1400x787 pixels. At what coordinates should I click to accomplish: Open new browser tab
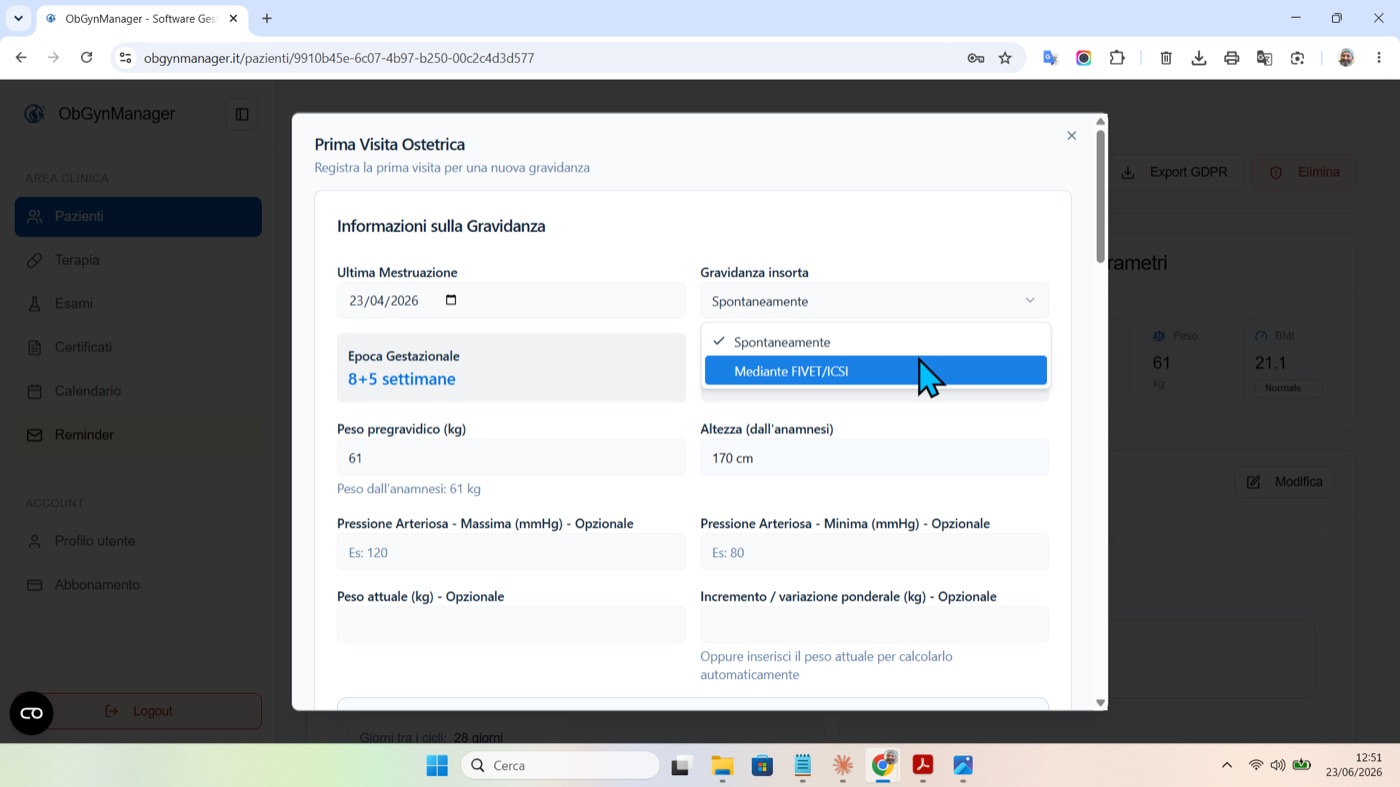pos(267,18)
